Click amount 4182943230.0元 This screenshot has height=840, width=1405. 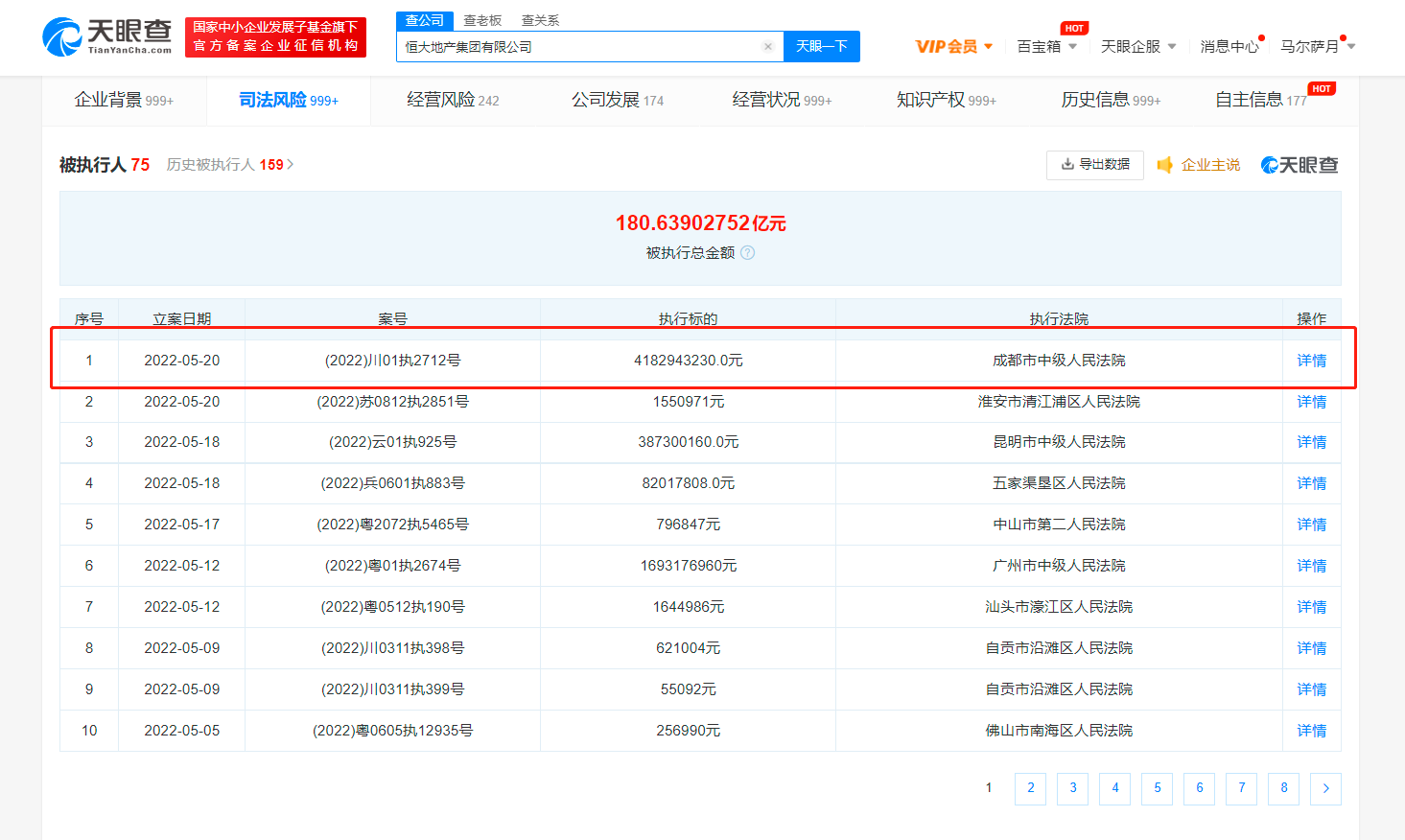688,361
